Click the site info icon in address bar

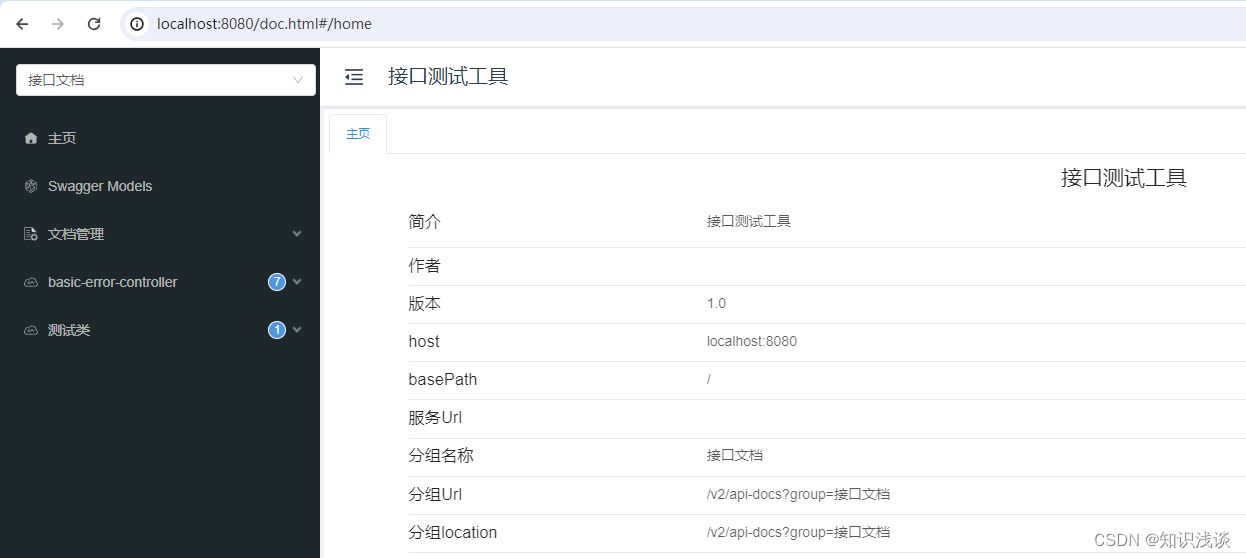138,24
